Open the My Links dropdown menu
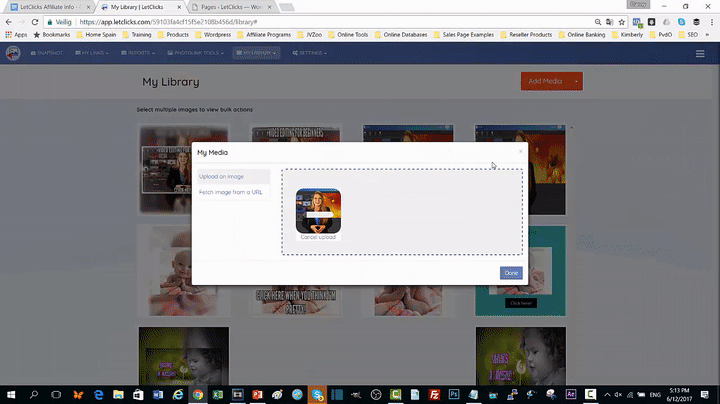720x404 pixels. tap(91, 53)
